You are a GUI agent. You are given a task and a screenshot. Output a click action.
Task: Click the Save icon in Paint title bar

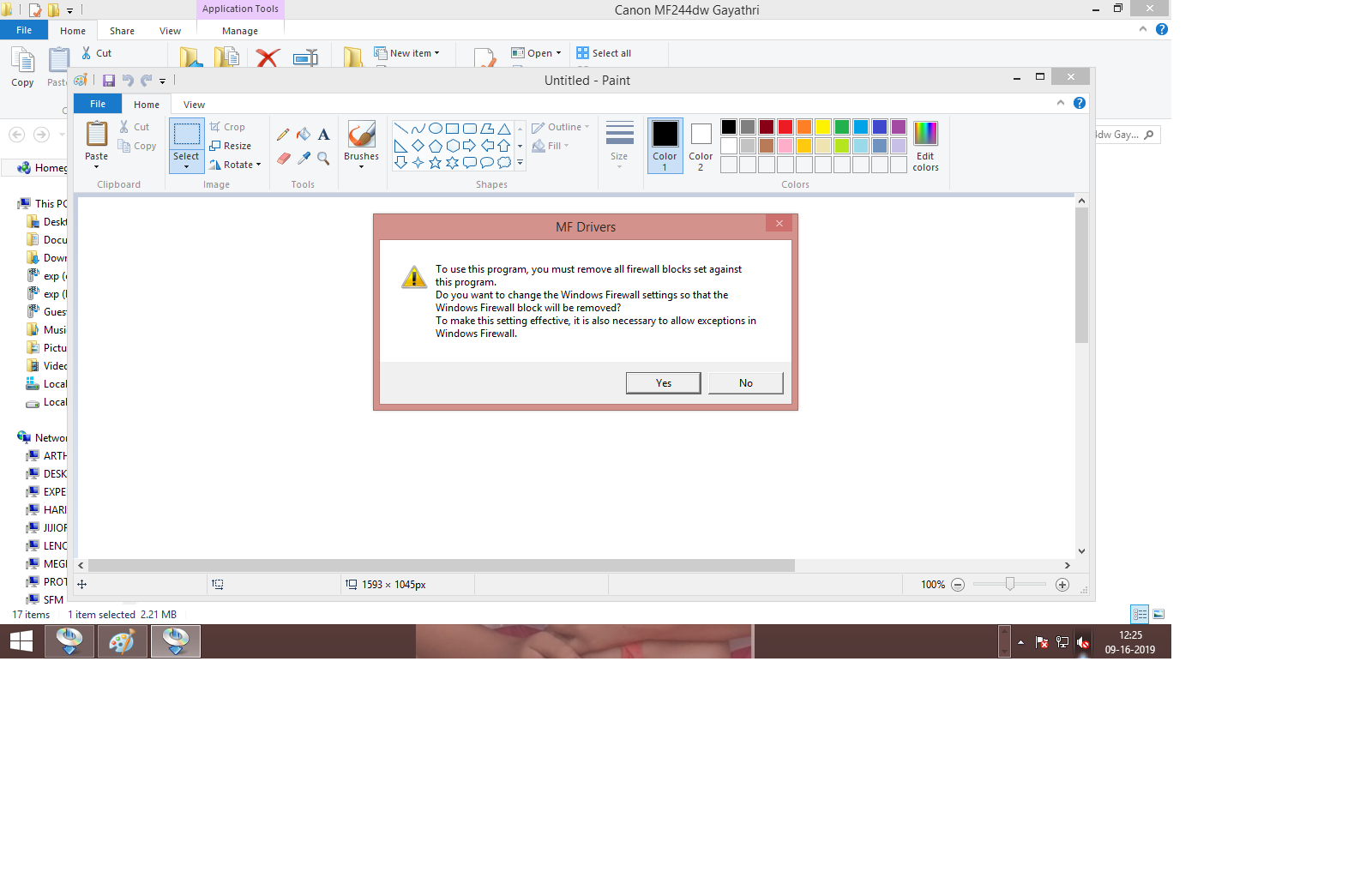109,81
